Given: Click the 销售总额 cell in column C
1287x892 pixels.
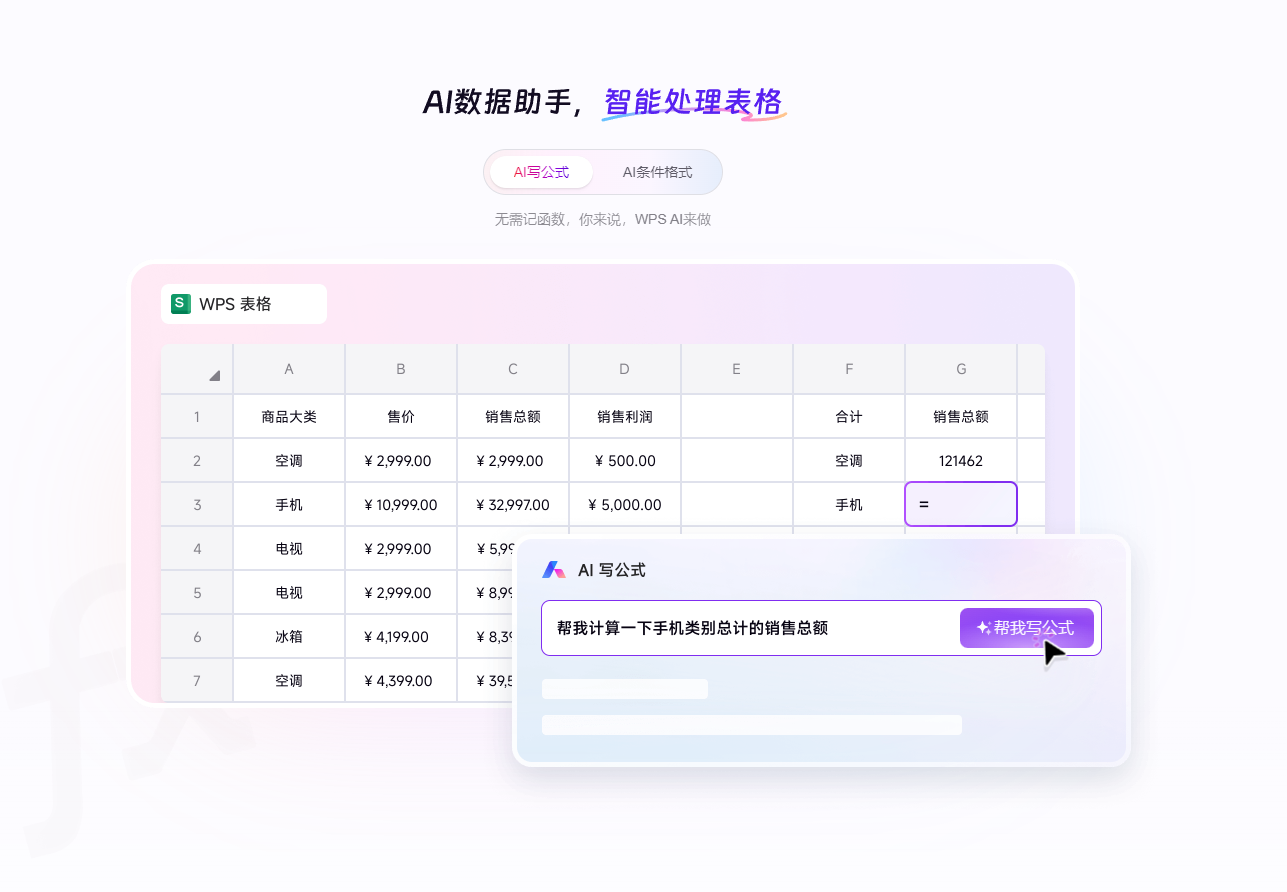Looking at the screenshot, I should [513, 417].
